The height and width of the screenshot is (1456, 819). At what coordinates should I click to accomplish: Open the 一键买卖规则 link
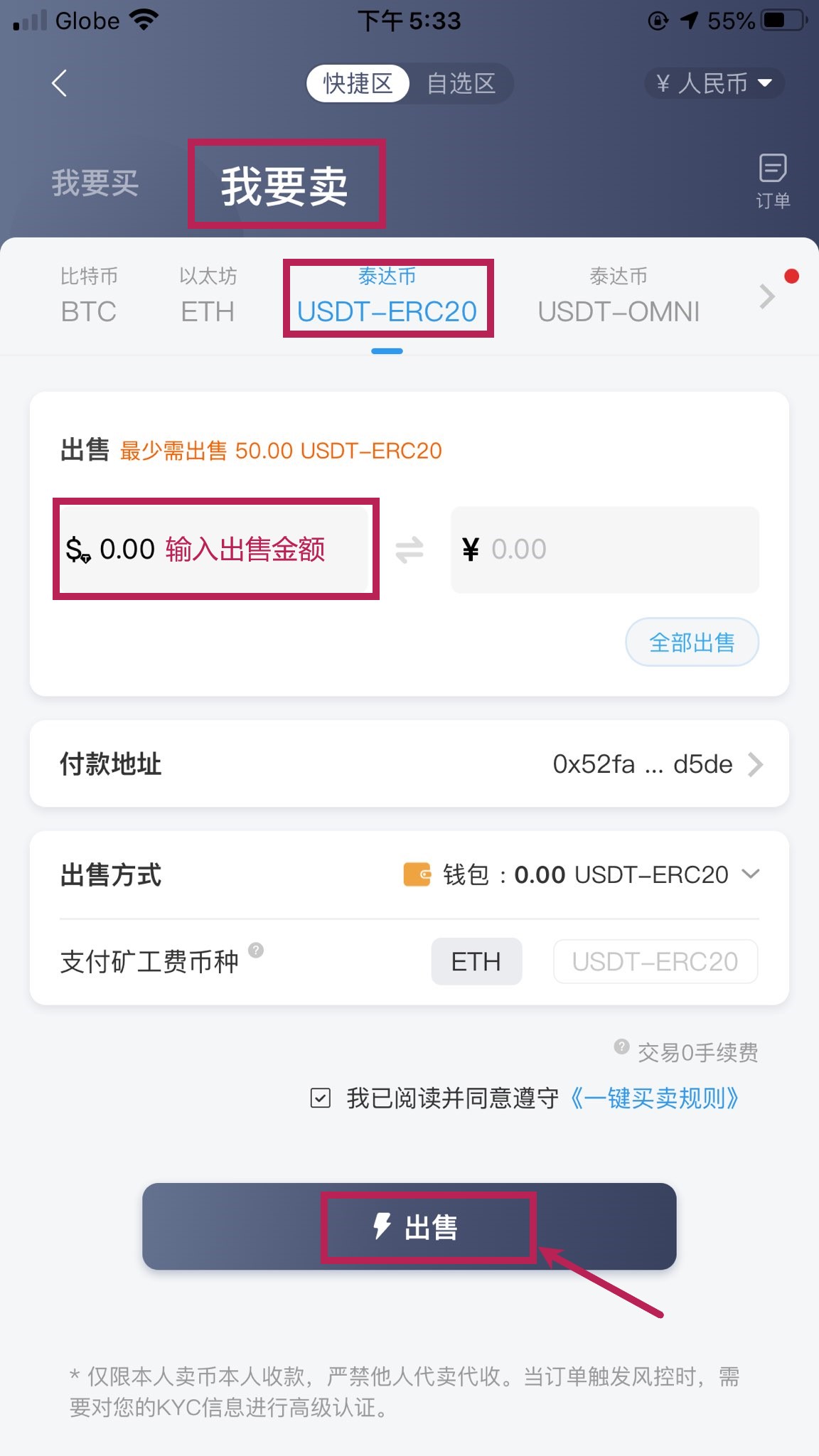tap(654, 1098)
